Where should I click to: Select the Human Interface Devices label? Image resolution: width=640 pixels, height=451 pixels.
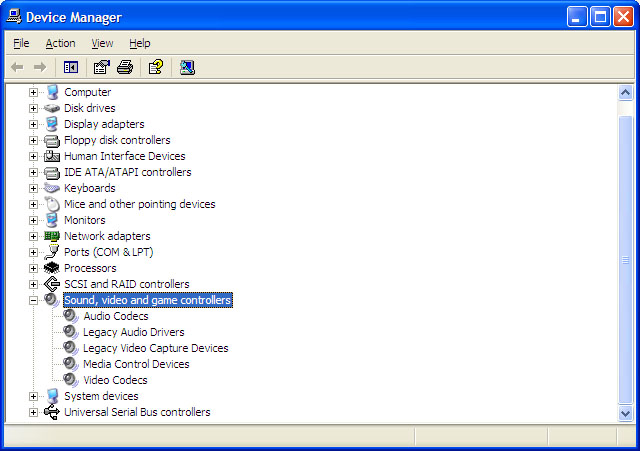[x=124, y=156]
